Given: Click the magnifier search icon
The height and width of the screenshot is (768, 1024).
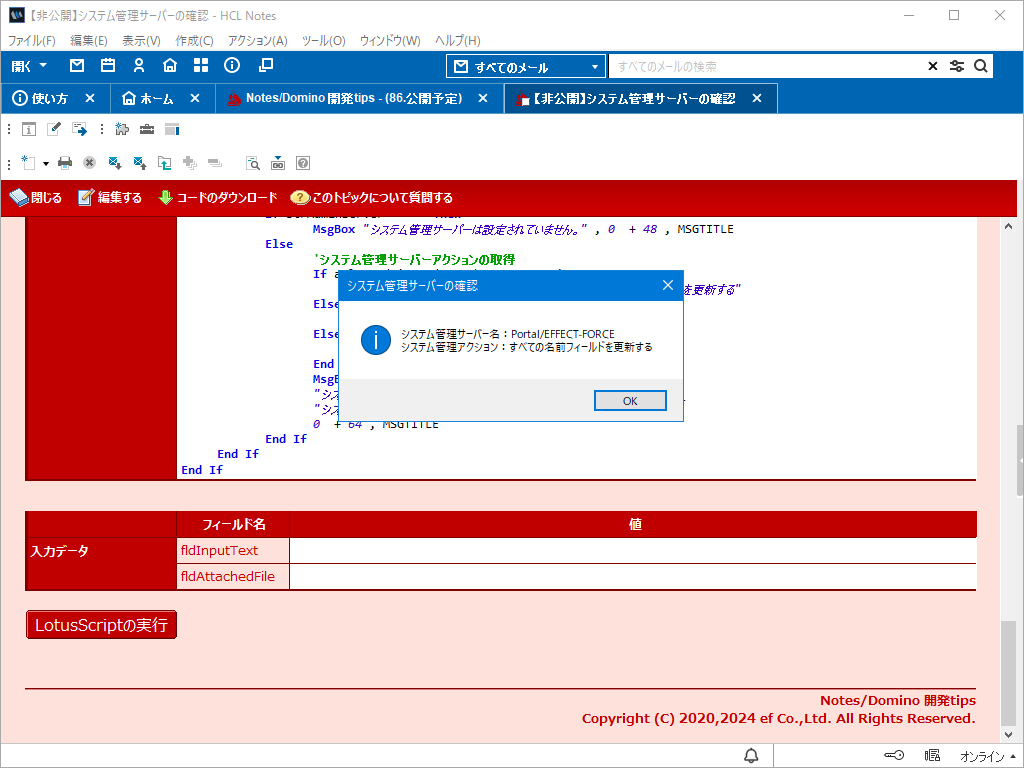Looking at the screenshot, I should 981,67.
